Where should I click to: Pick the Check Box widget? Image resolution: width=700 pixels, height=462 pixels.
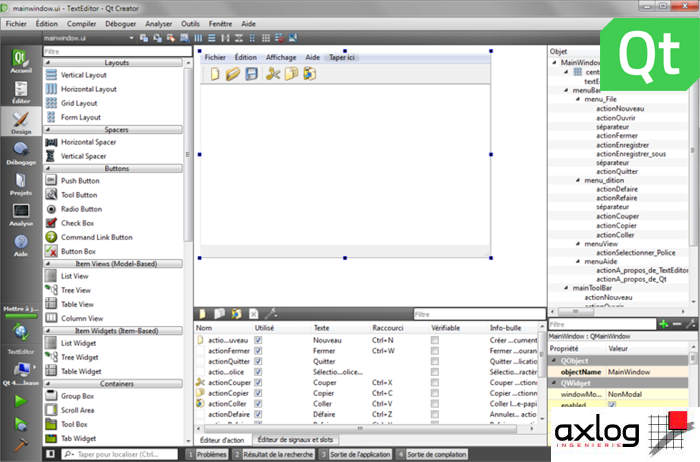(x=77, y=223)
